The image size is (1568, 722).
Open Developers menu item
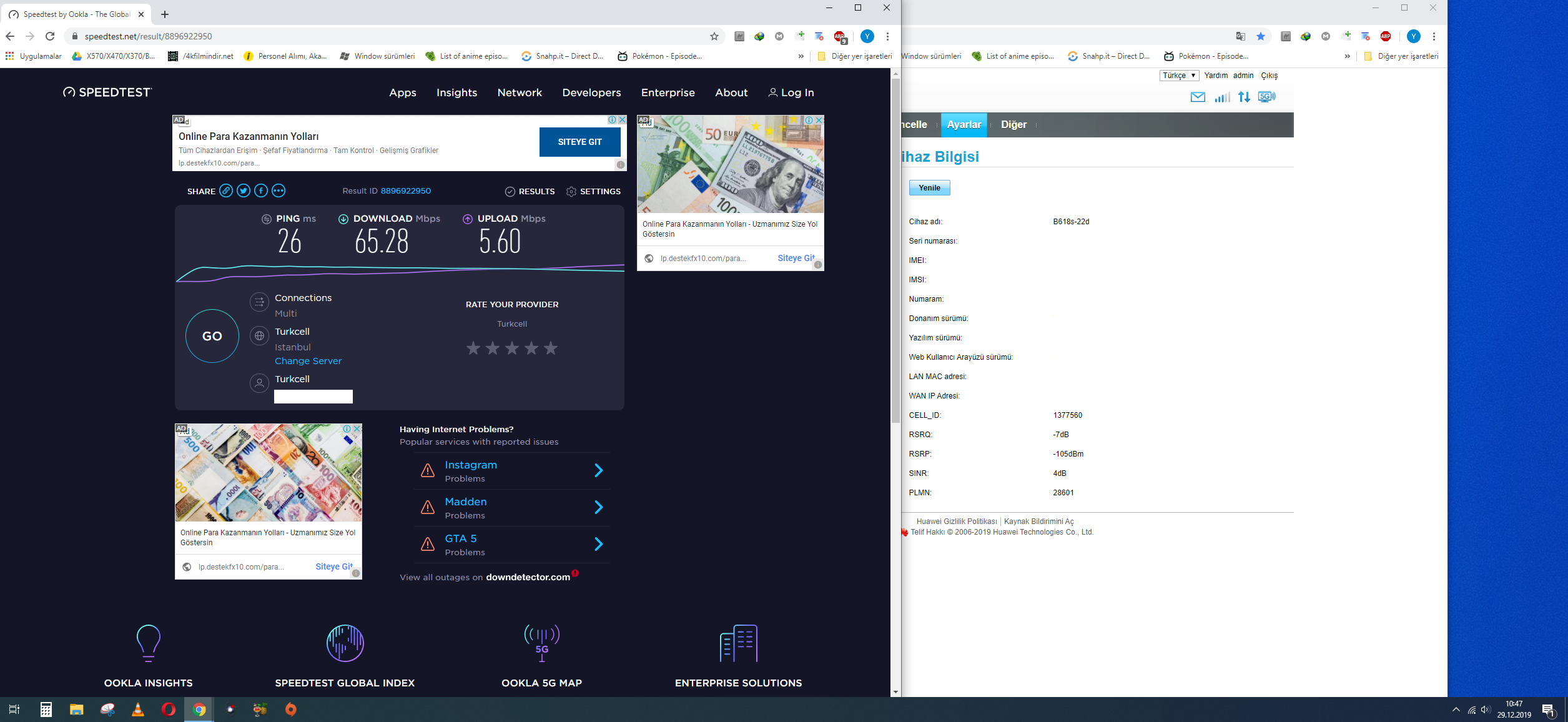point(591,92)
